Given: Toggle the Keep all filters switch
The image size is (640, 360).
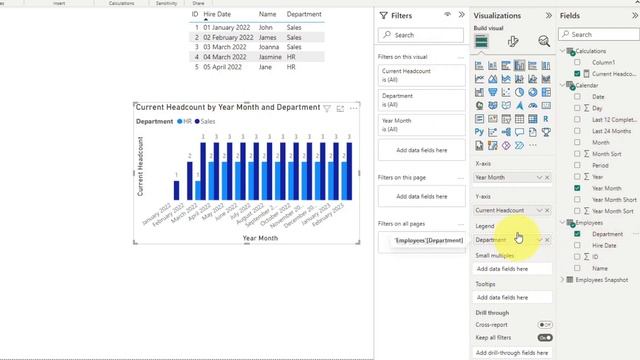Looking at the screenshot, I should [x=545, y=338].
